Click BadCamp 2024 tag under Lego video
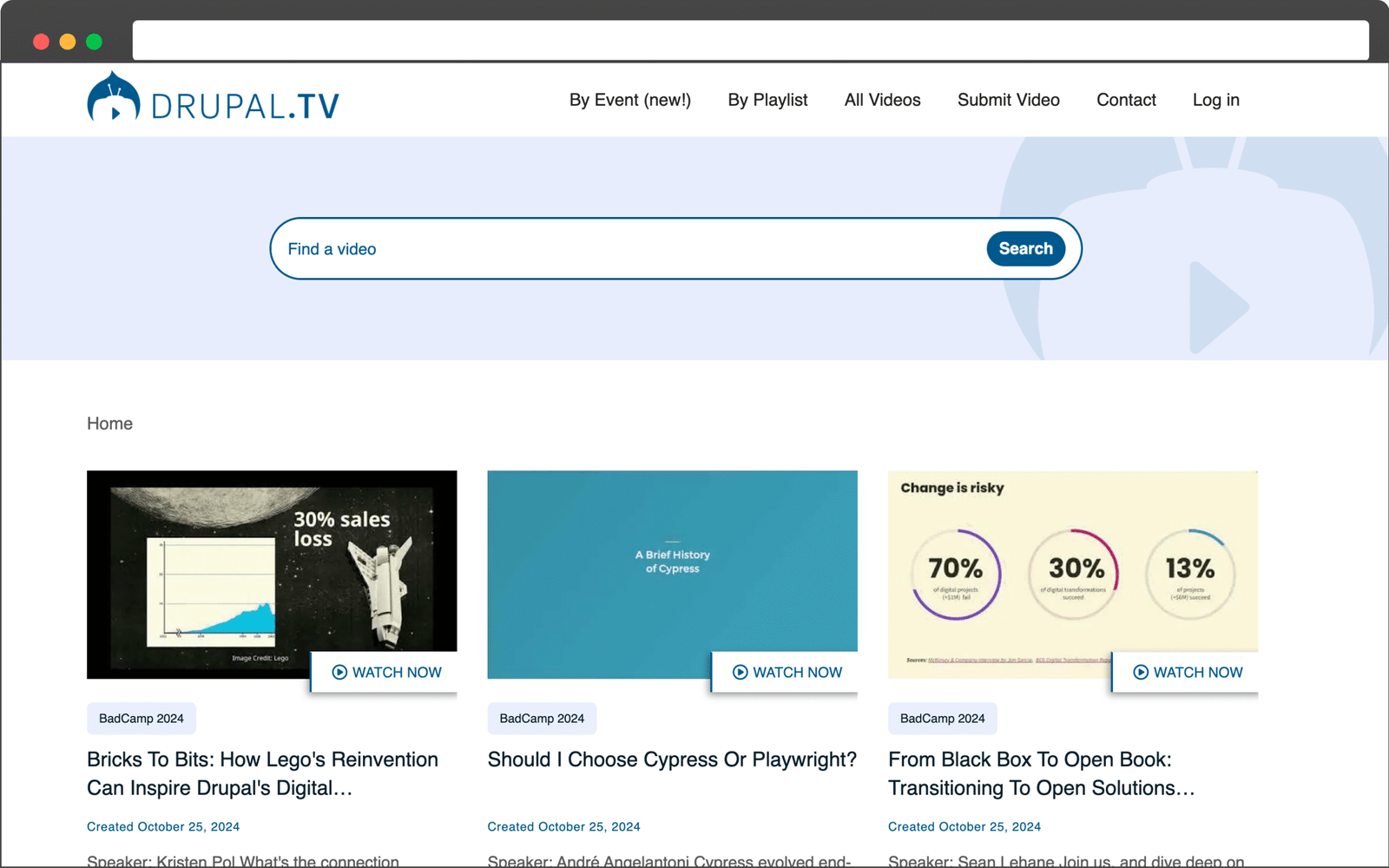 (142, 719)
